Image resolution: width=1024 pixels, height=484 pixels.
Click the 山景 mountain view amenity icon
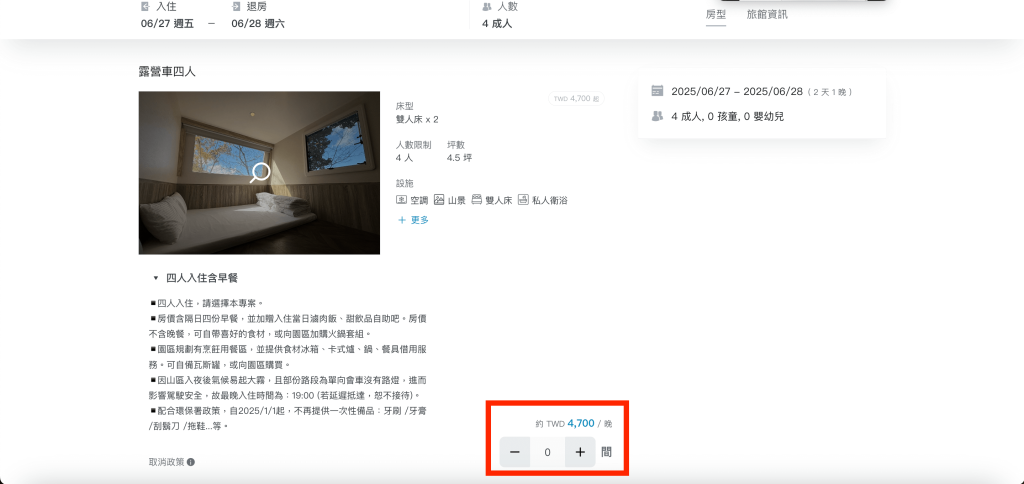(x=438, y=200)
